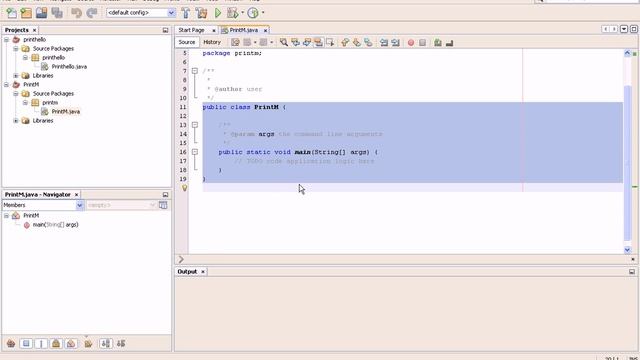
Task: Shift Line Left in the editor toolbar
Action: (384, 42)
